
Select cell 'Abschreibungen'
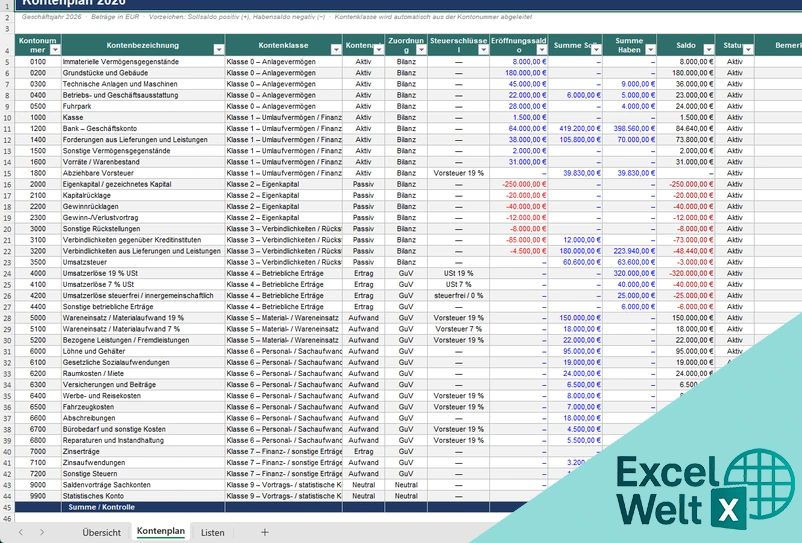(143, 418)
